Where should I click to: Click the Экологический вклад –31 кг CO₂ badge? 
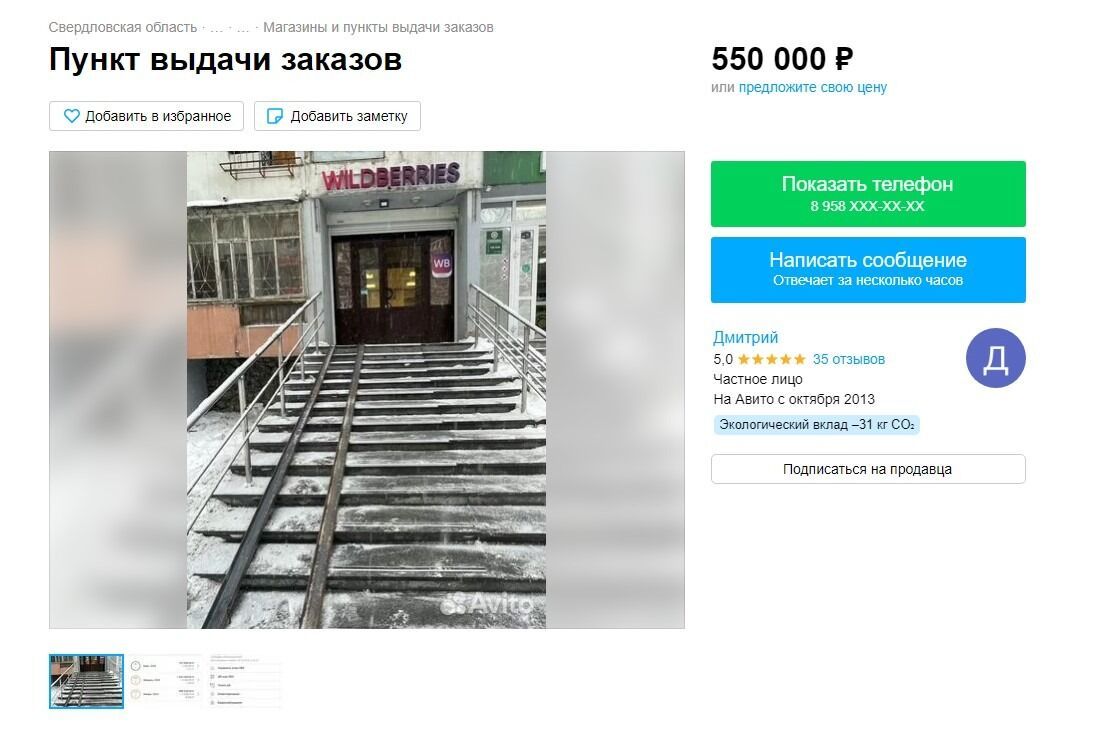point(816,425)
